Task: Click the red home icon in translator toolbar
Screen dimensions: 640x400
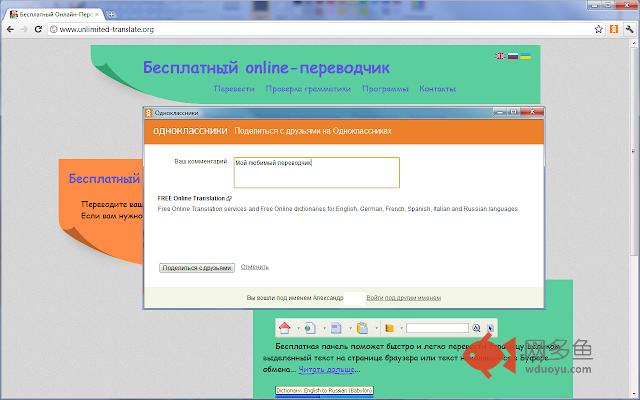Action: [284, 328]
